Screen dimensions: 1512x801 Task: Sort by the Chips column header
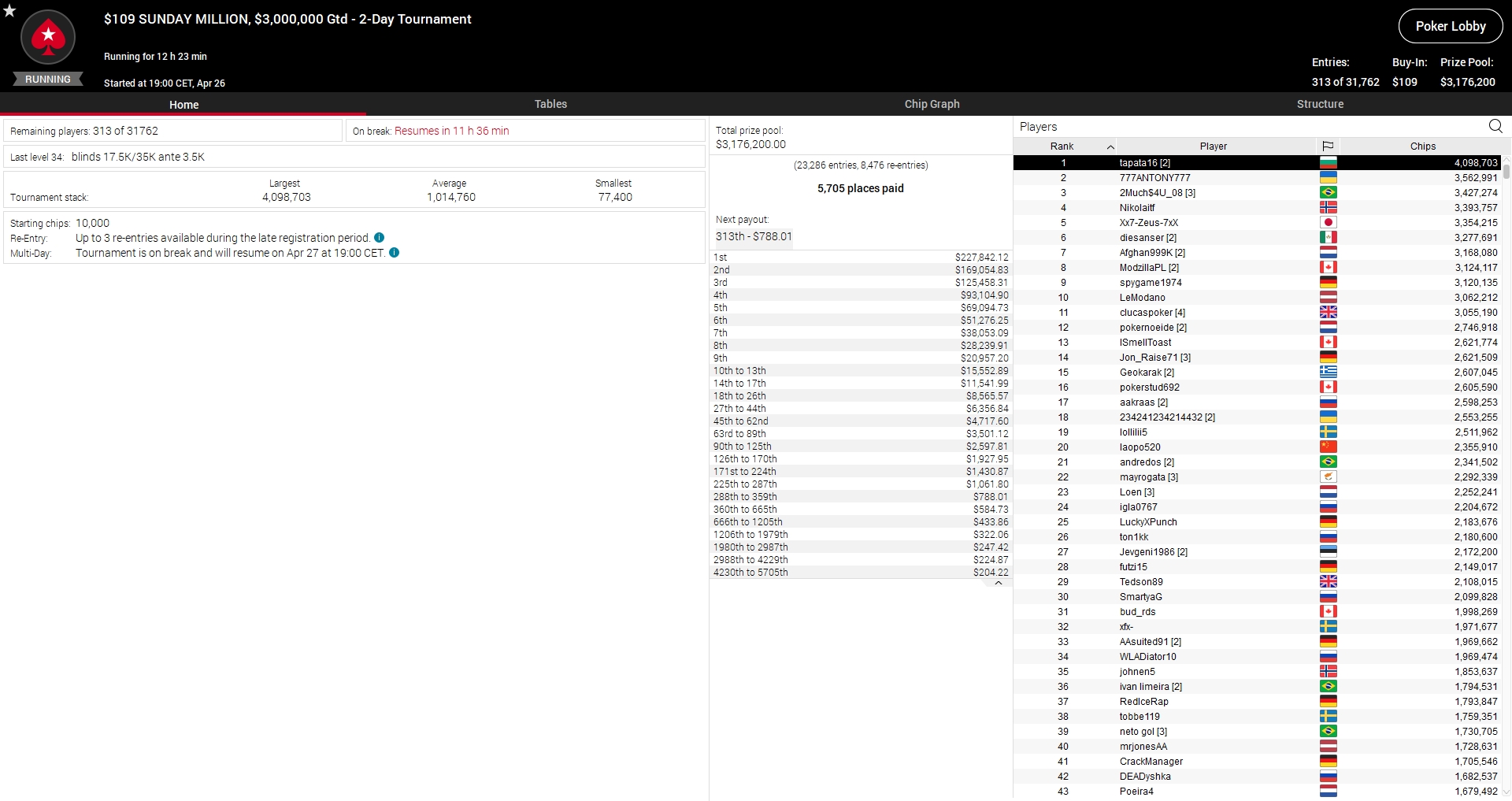[x=1422, y=146]
